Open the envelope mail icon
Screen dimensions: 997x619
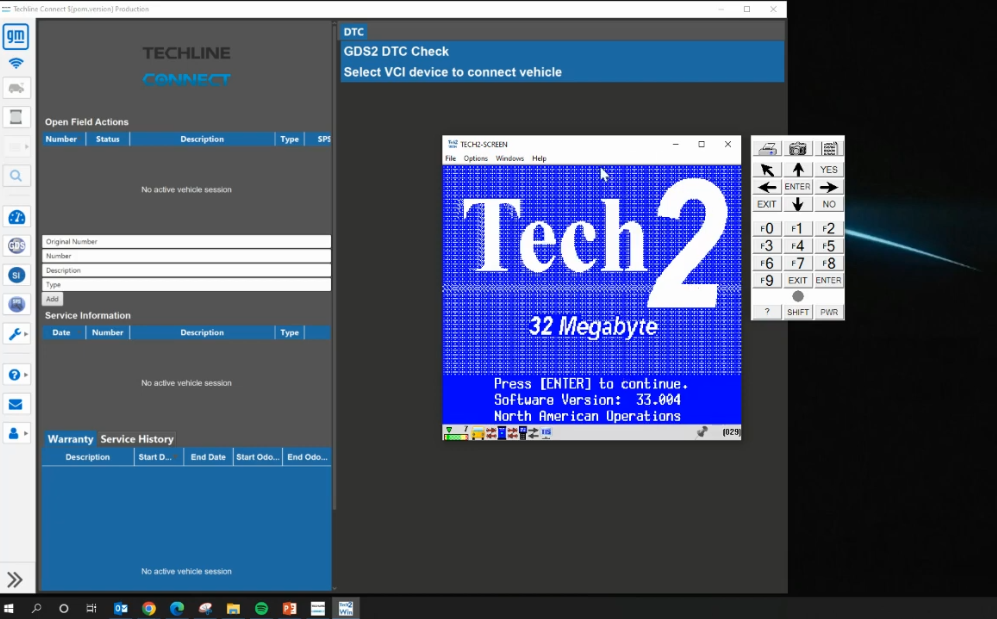(x=16, y=404)
